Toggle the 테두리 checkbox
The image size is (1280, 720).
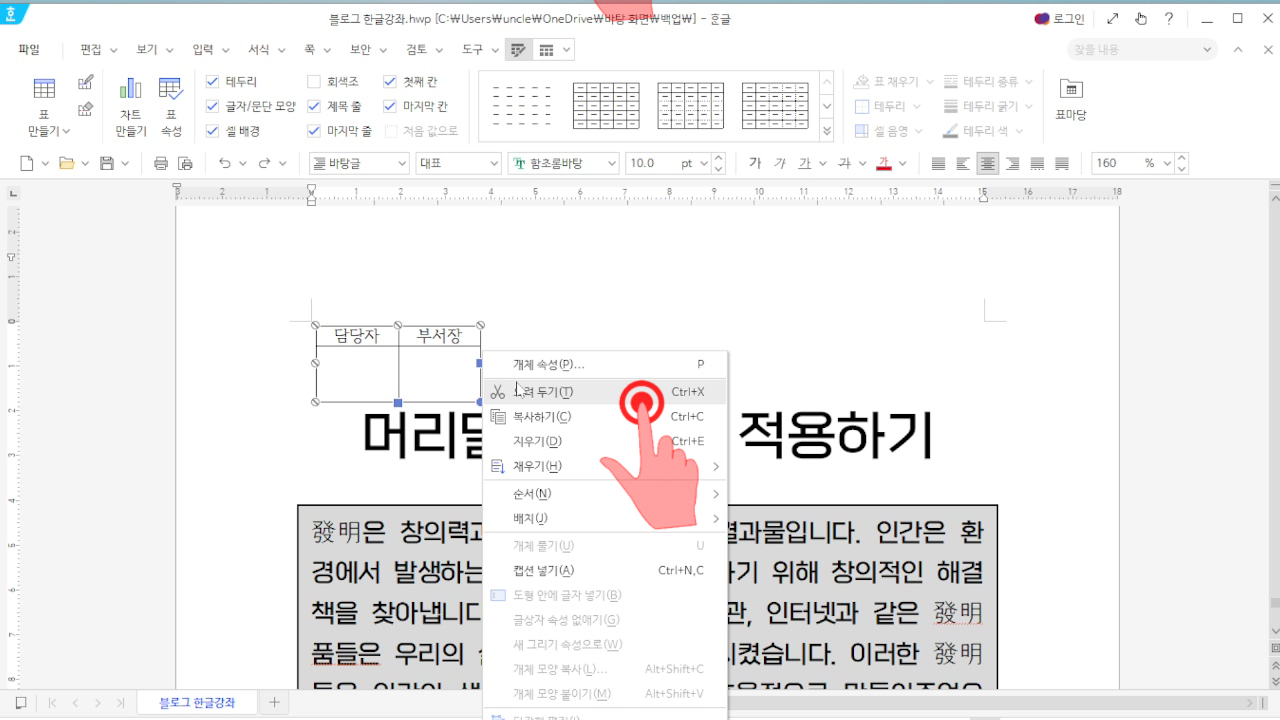point(212,82)
